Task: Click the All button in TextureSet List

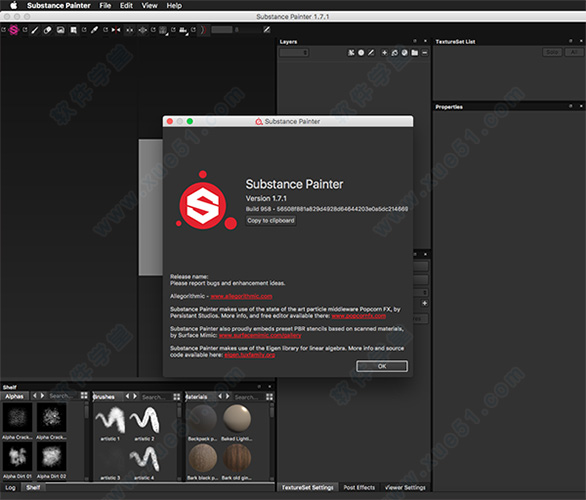Action: 574,52
